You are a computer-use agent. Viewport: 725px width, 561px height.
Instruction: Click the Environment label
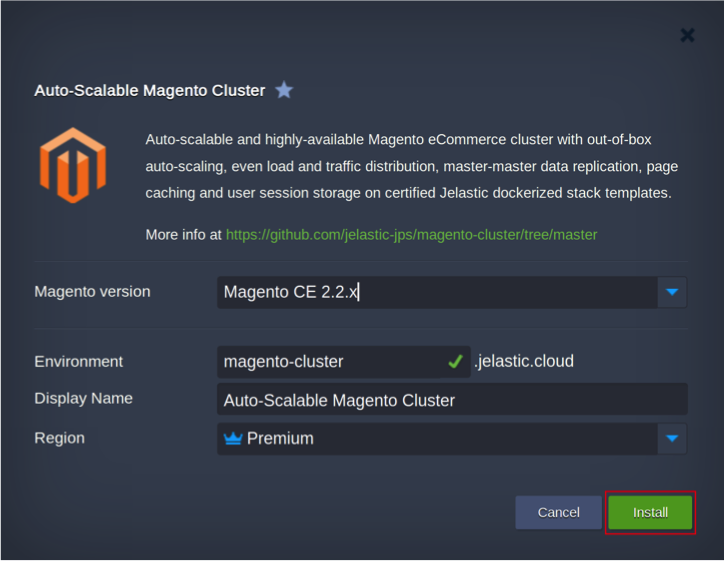(x=79, y=362)
